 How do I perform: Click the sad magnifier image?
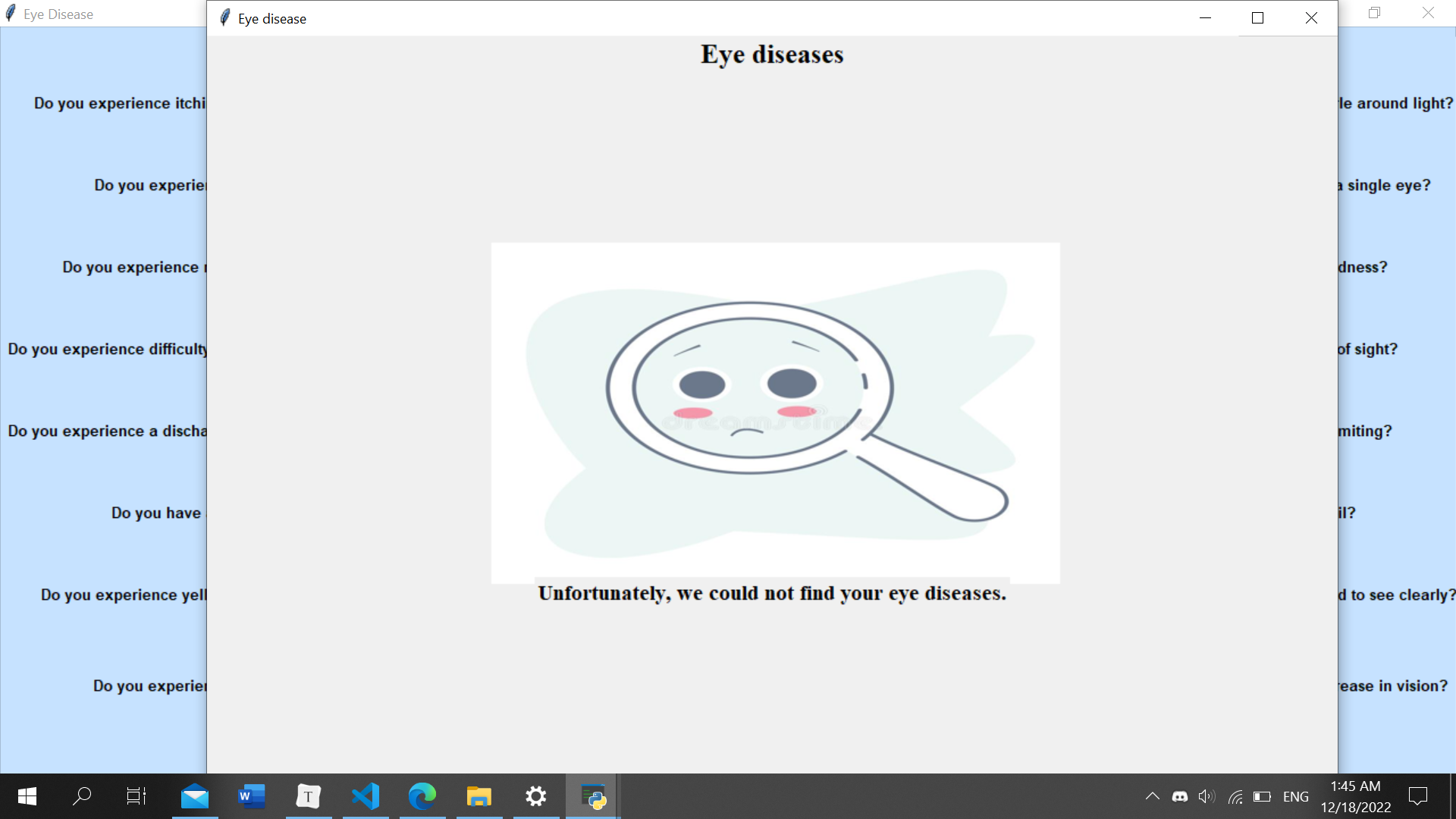[x=775, y=413]
